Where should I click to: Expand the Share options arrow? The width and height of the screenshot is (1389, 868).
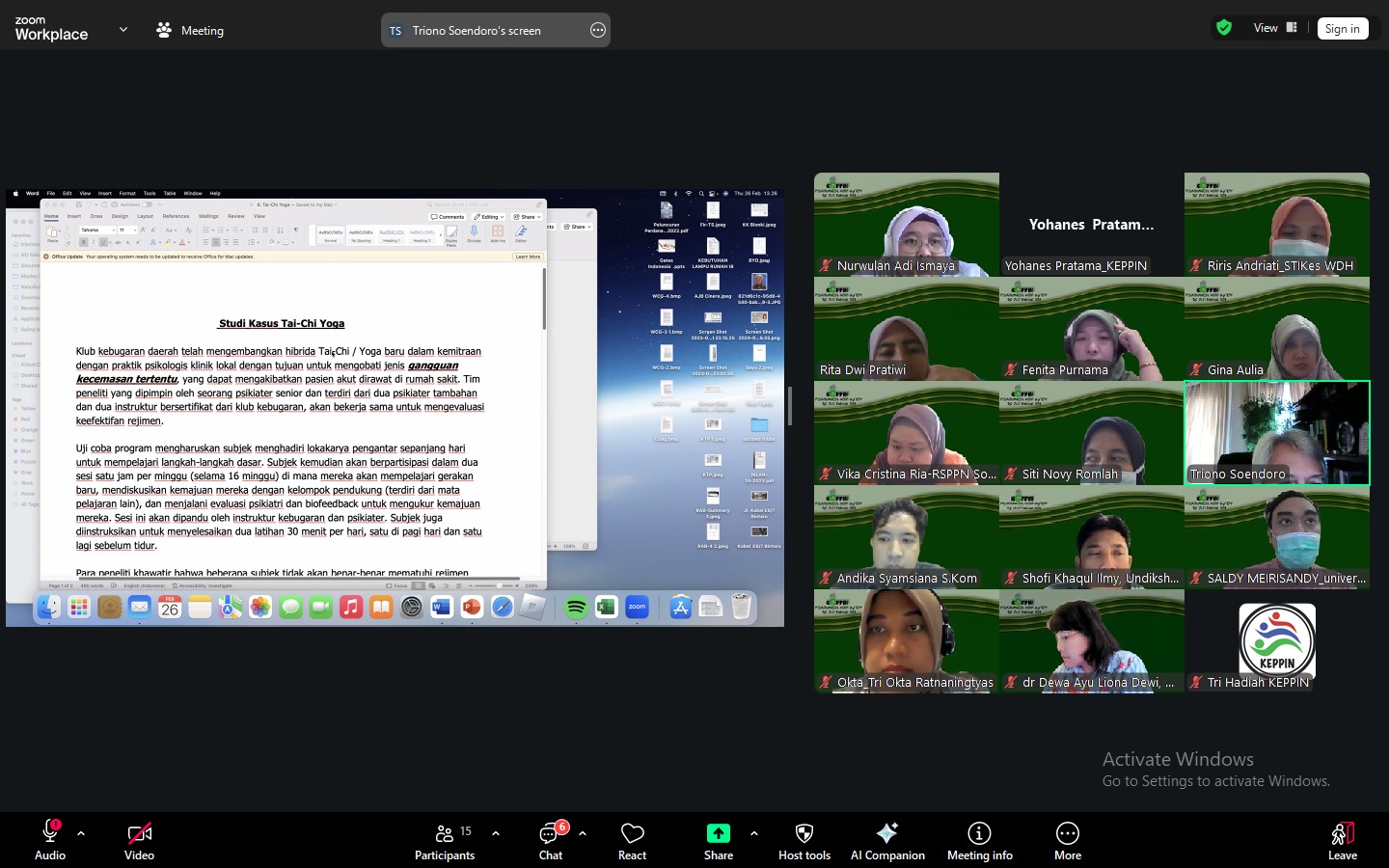[754, 833]
